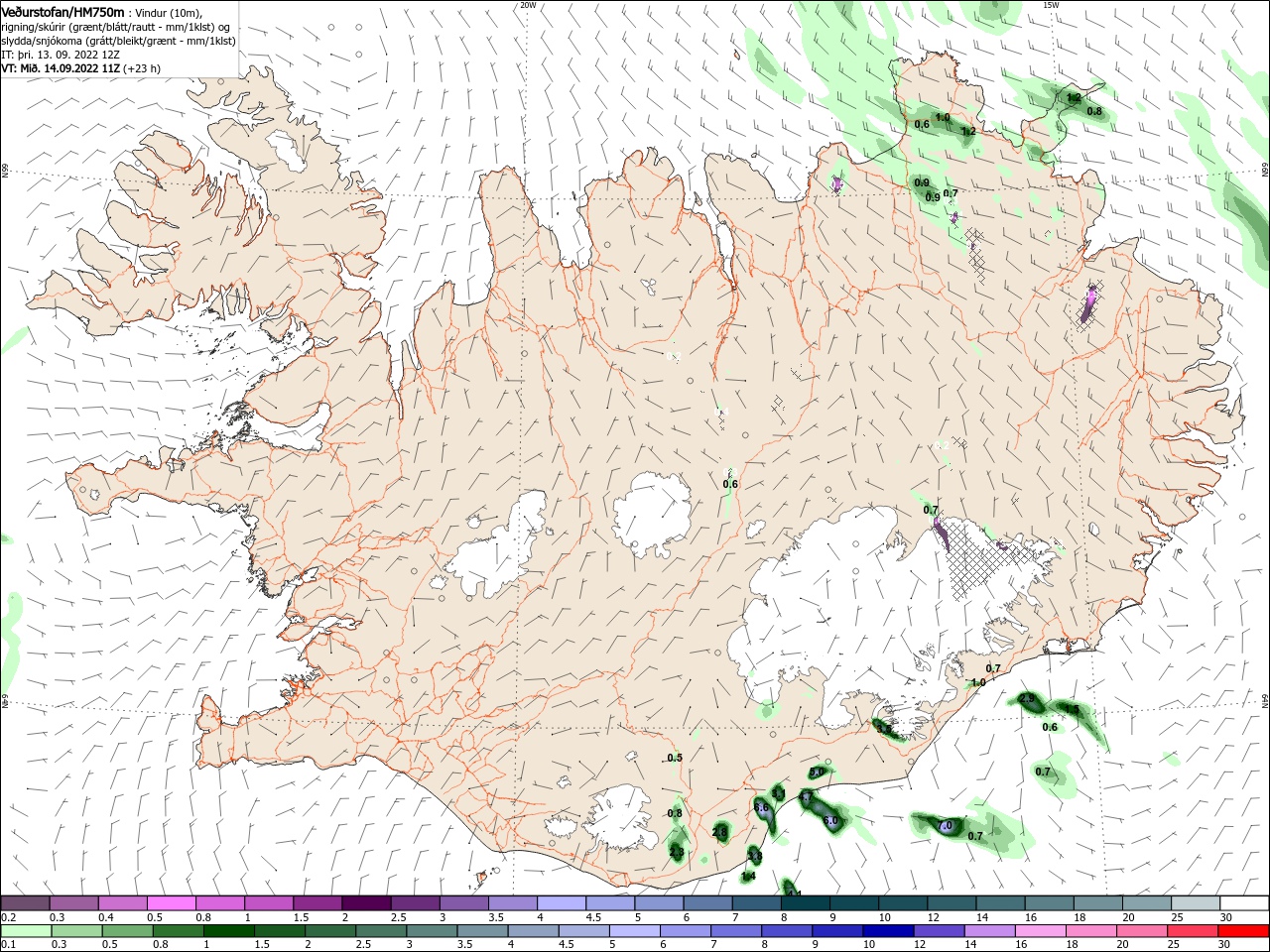The height and width of the screenshot is (952, 1270).
Task: Click the 0.8–1 green swatch in bottom legend row
Action: [178, 931]
